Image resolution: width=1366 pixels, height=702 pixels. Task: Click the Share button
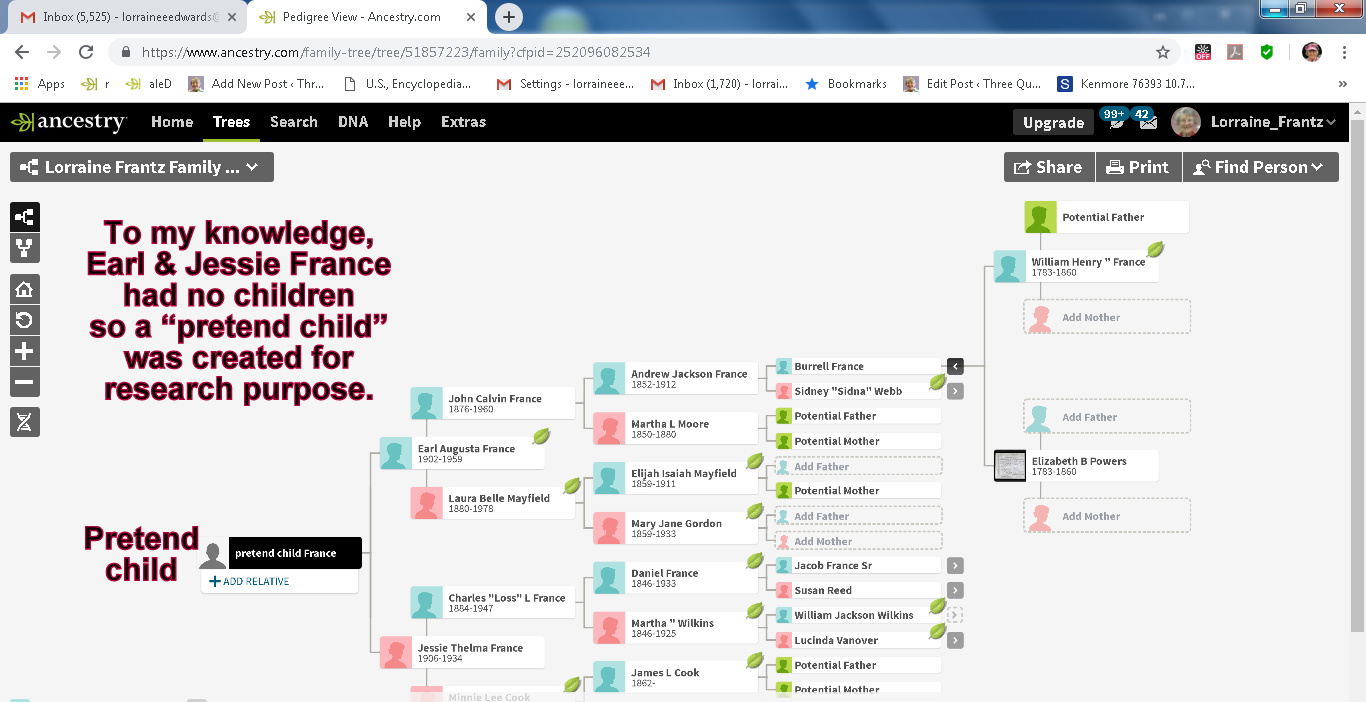click(x=1049, y=167)
